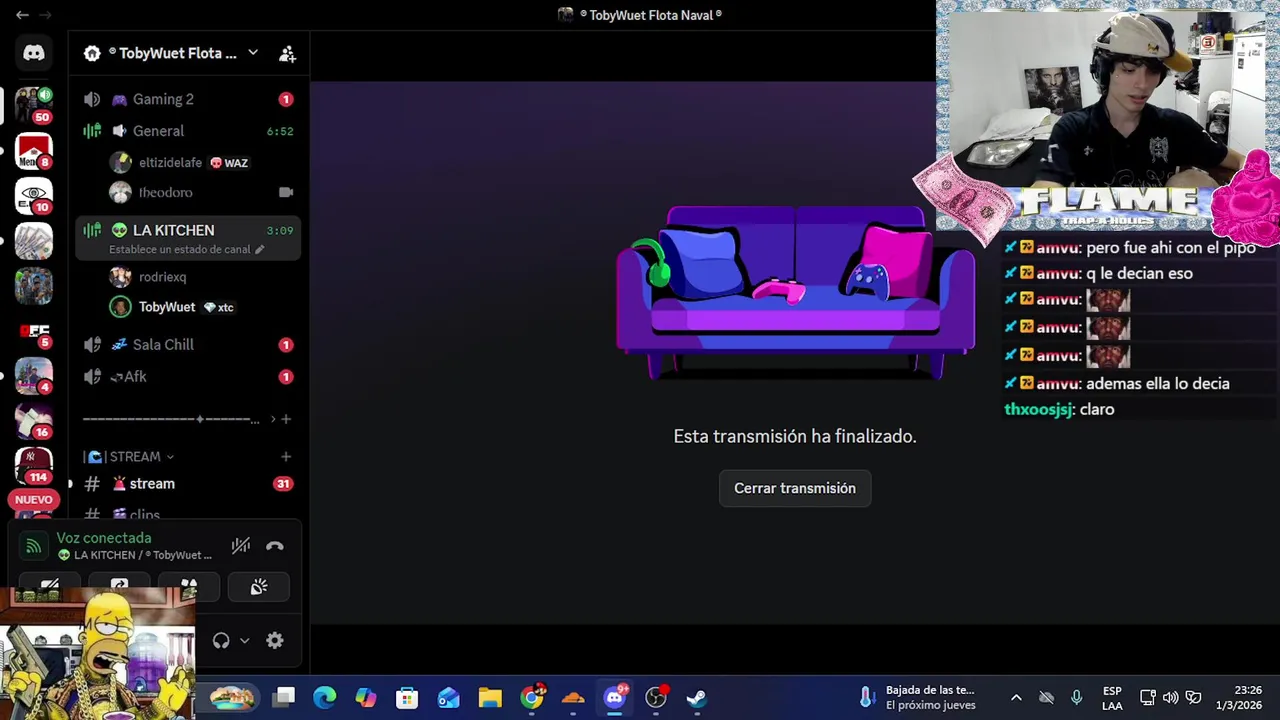This screenshot has height=720, width=1280.
Task: Set a channel status under LA KITCHEN
Action: click(186, 249)
